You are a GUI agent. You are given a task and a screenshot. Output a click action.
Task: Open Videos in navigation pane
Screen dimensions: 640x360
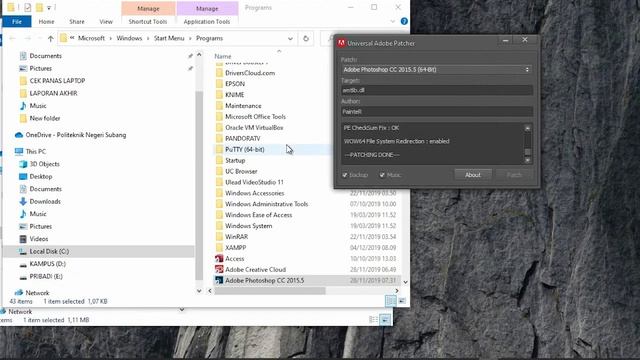(39, 239)
